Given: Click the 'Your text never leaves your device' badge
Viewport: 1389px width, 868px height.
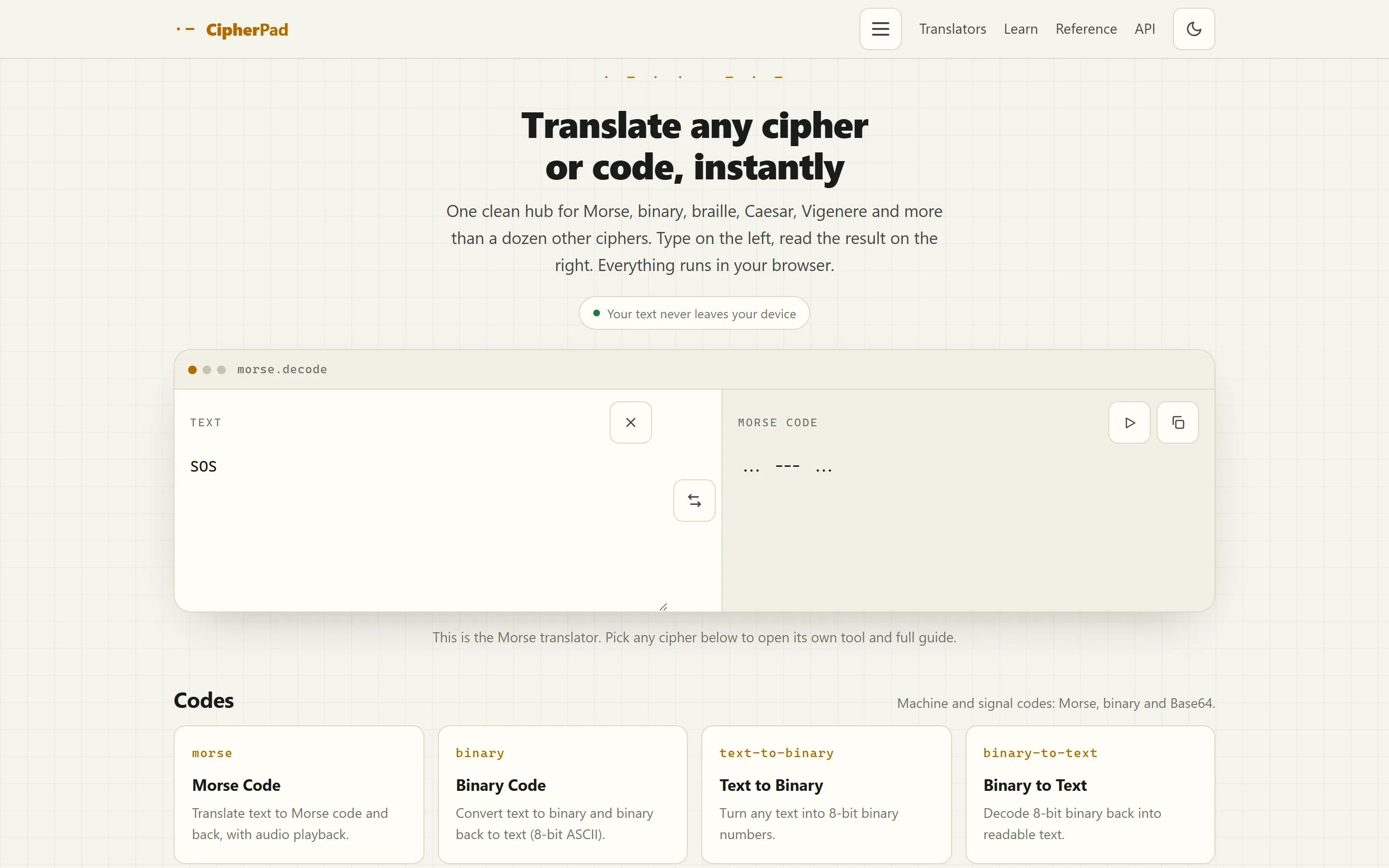Looking at the screenshot, I should coord(694,313).
